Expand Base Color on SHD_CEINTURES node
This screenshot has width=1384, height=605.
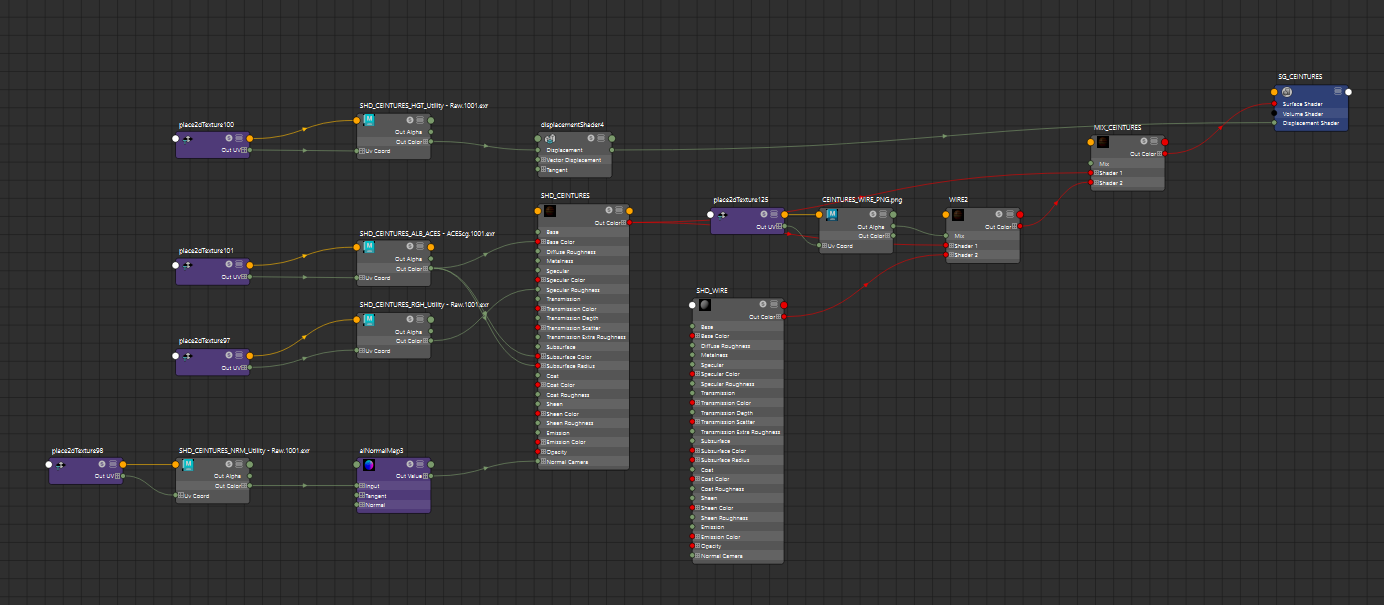543,242
